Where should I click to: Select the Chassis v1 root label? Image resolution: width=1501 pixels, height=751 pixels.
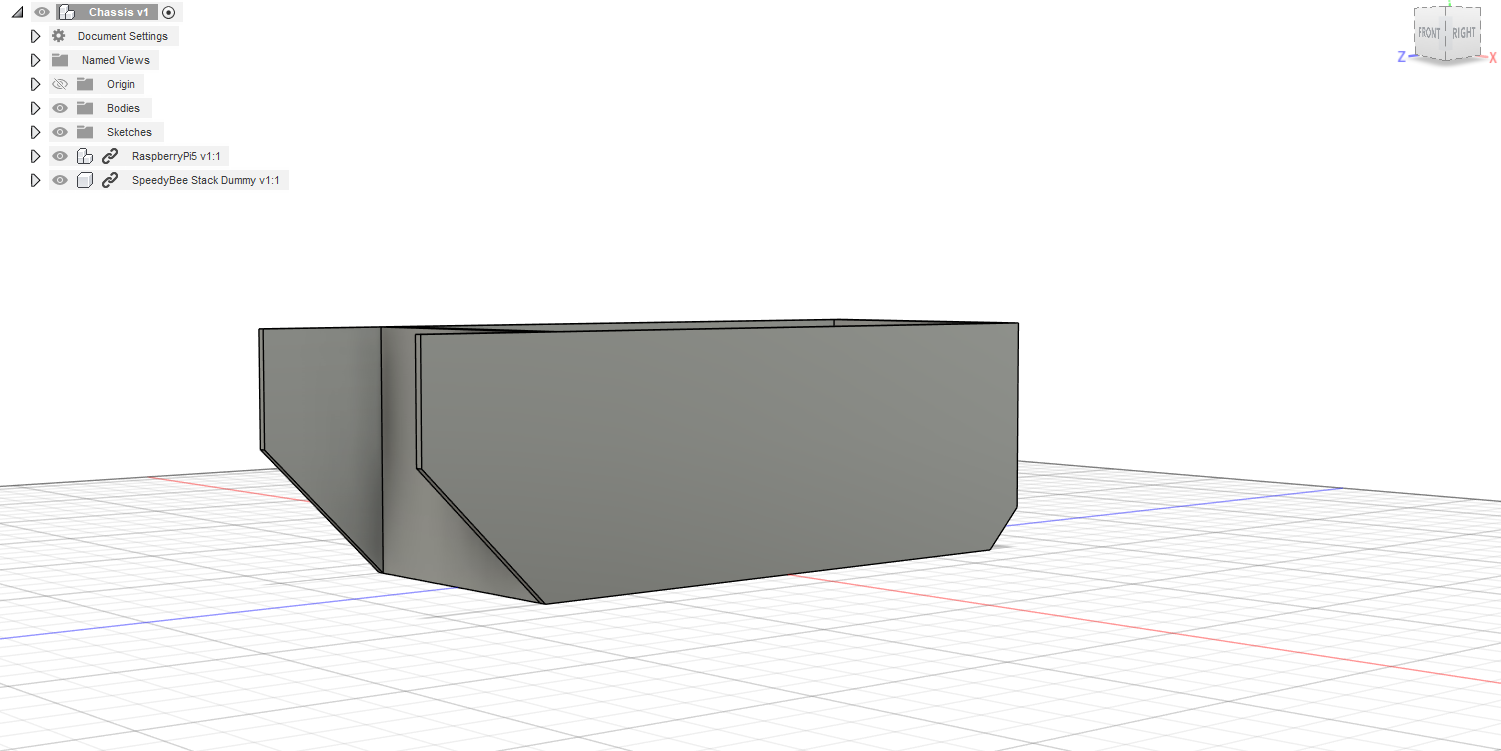coord(118,12)
